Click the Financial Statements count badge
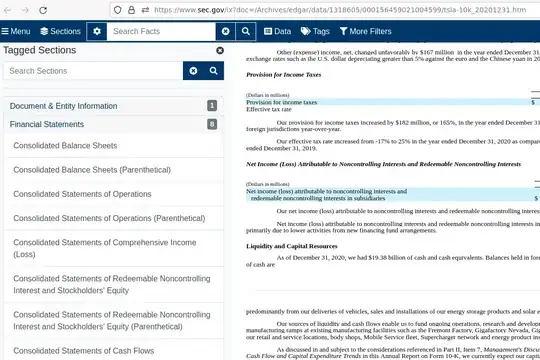The height and width of the screenshot is (360, 540). [x=212, y=124]
